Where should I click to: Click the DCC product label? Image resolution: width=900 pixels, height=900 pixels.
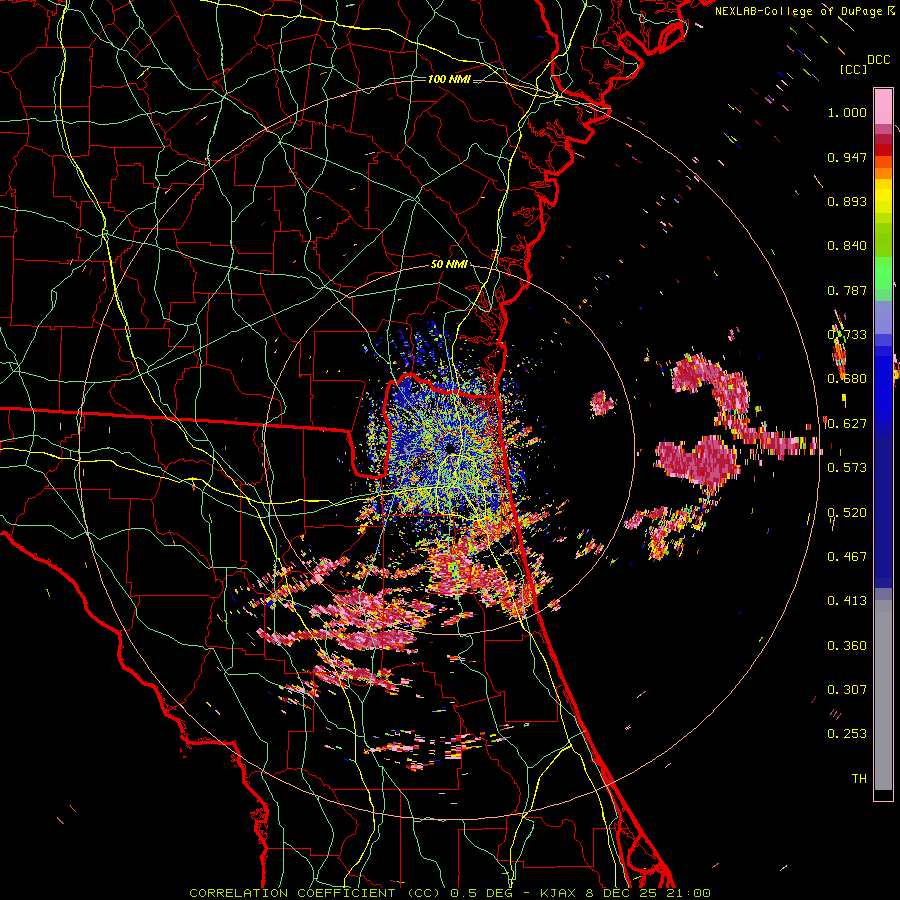click(878, 60)
